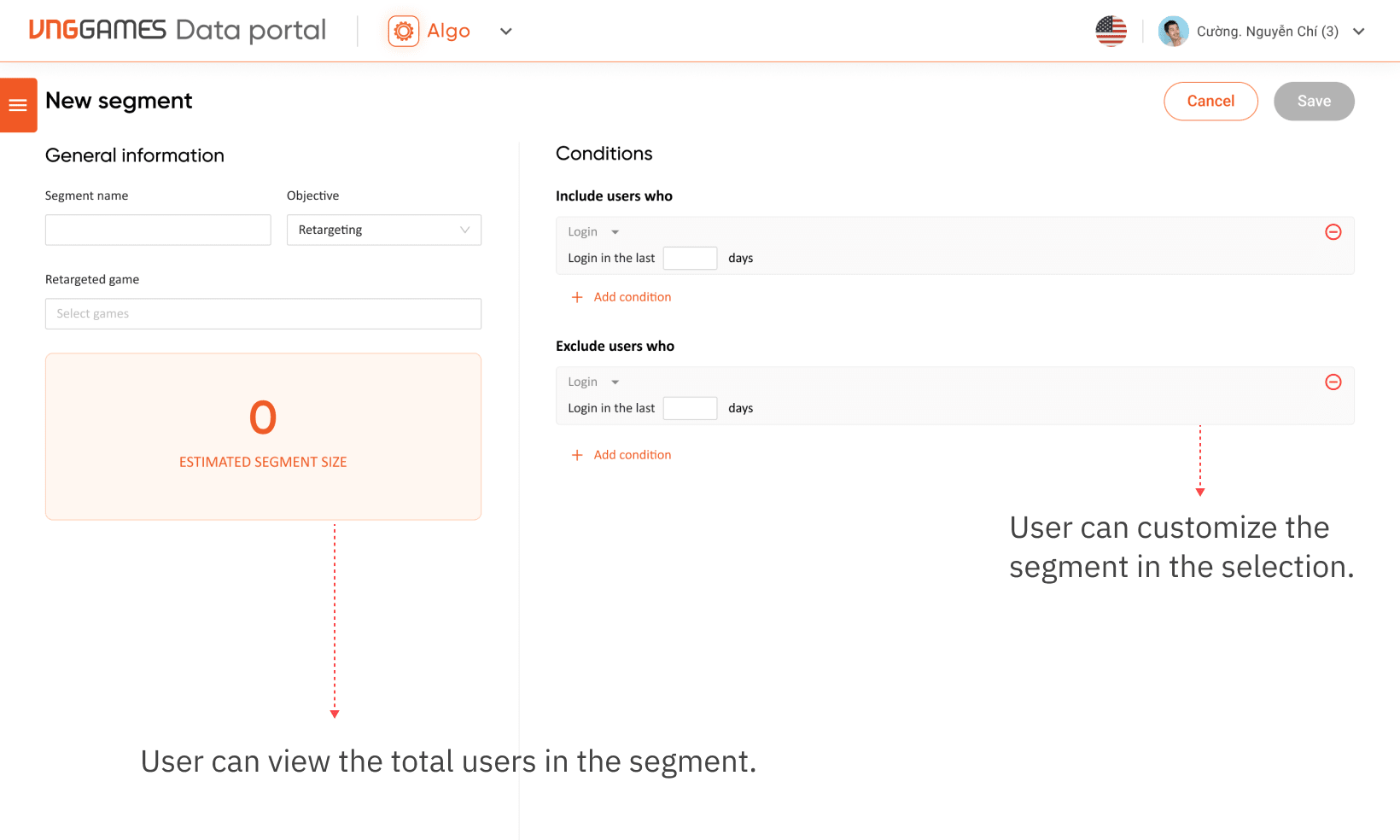
Task: Open the Include condition Login type dropdown
Action: point(593,232)
